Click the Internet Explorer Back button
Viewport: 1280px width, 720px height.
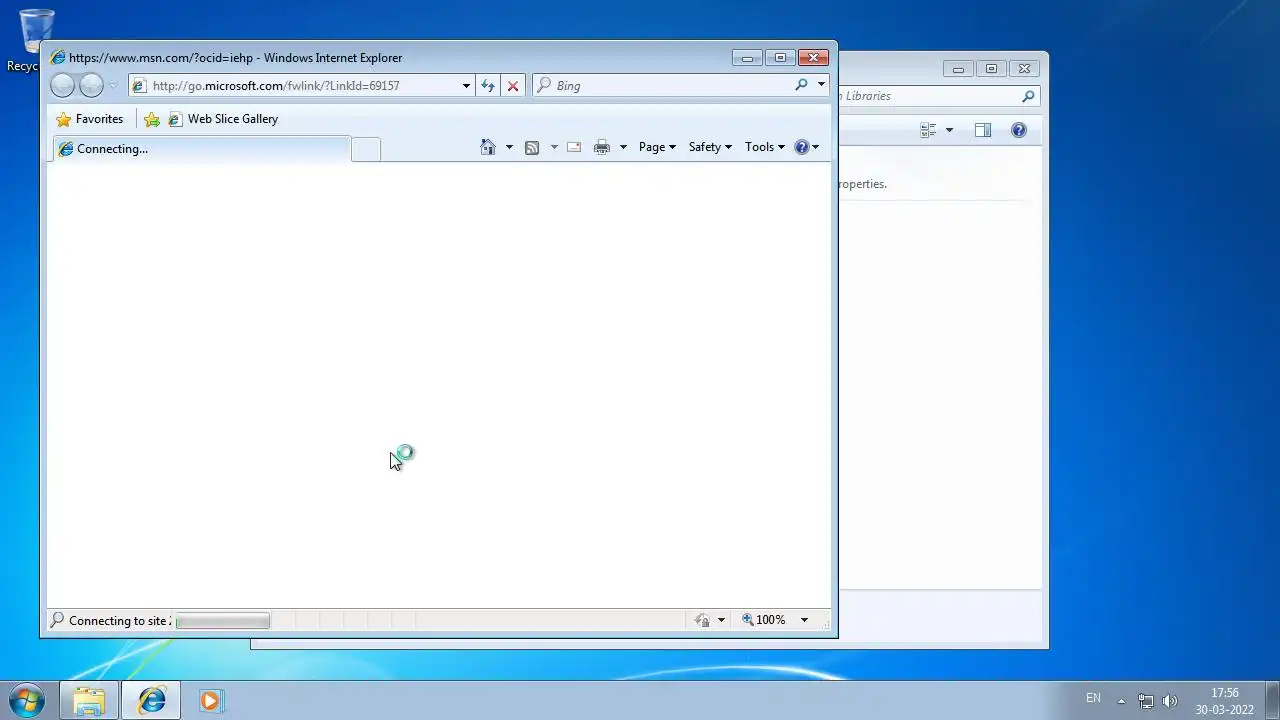[x=62, y=86]
